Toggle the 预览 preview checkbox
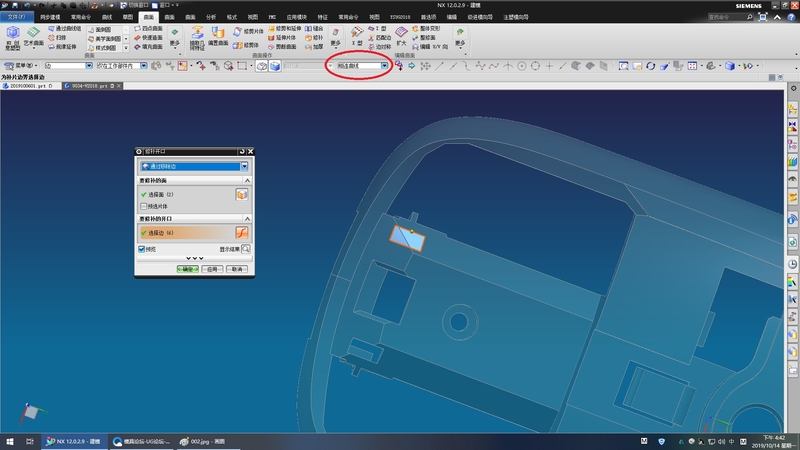 [x=141, y=249]
